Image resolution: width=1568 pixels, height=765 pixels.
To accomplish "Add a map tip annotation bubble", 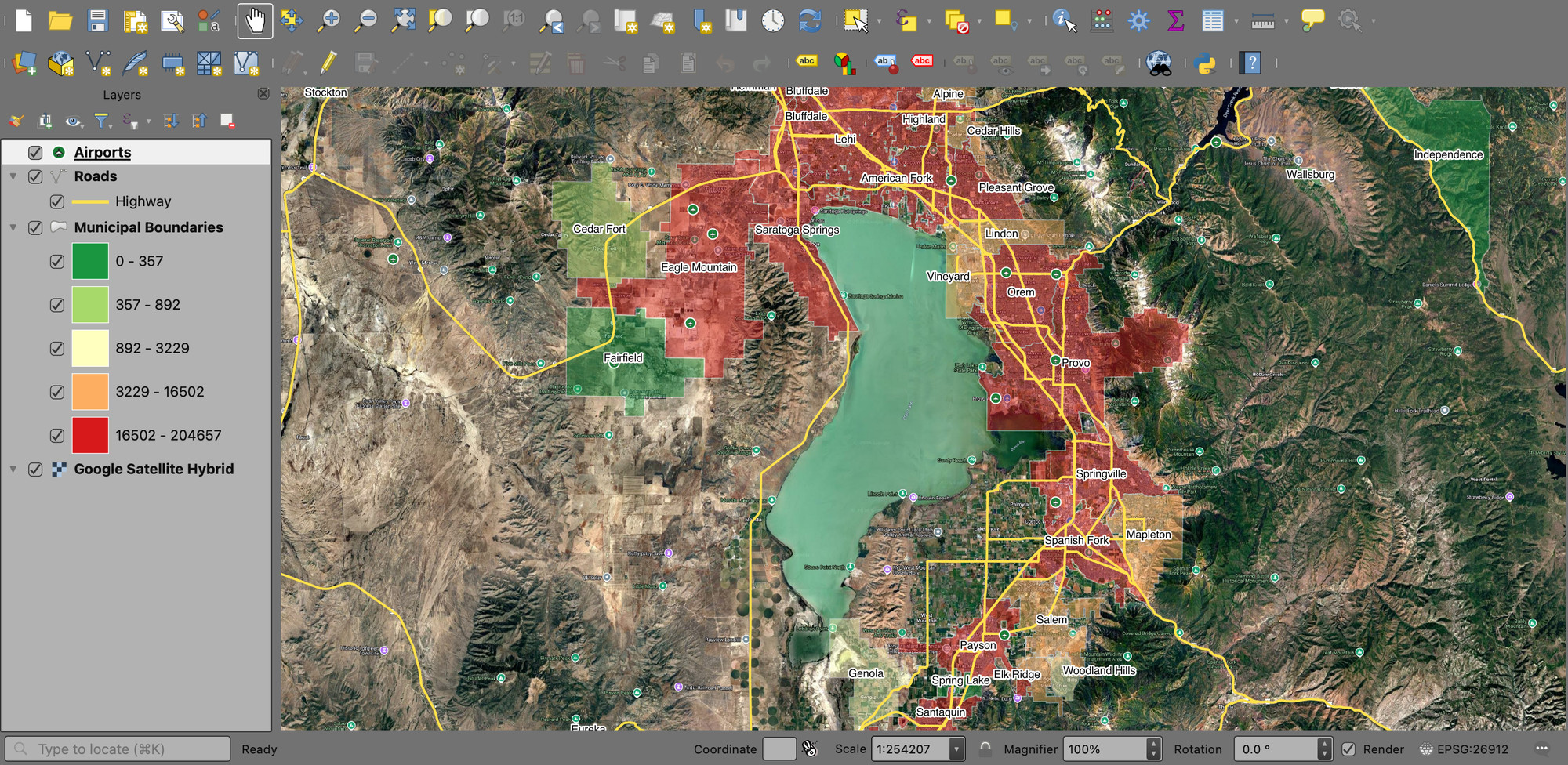I will click(1312, 20).
